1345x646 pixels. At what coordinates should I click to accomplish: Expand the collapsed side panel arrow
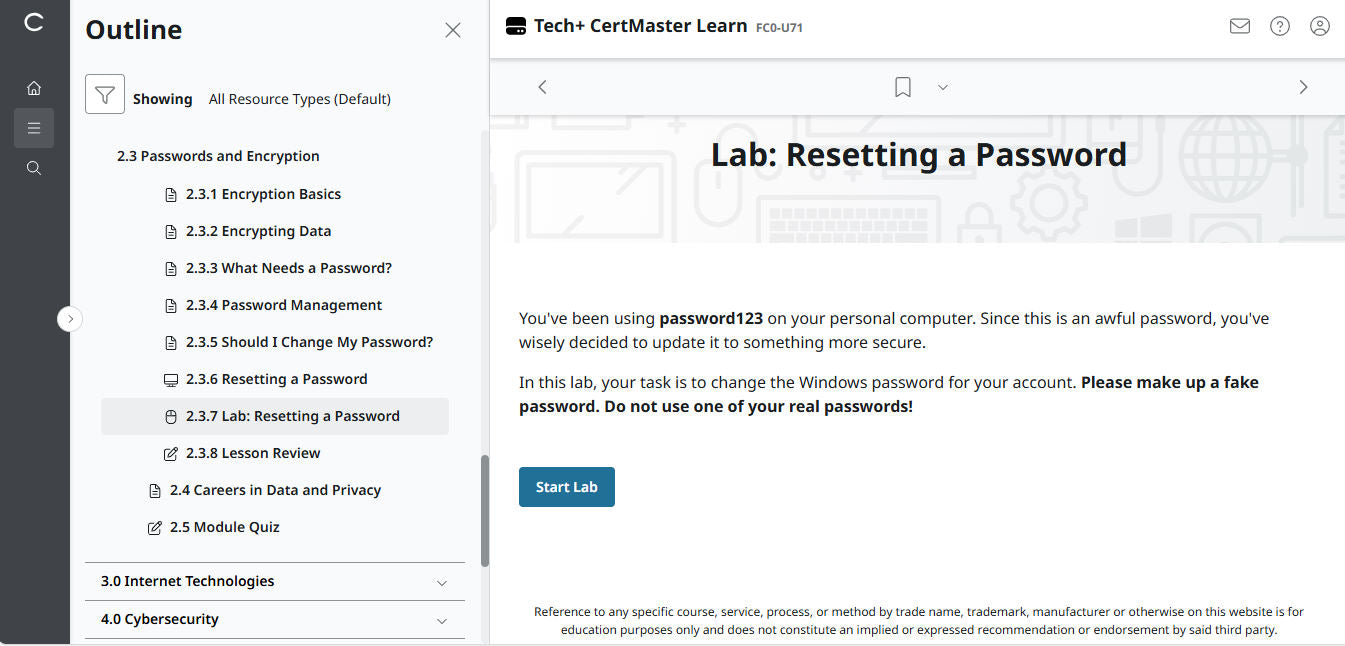(x=70, y=318)
